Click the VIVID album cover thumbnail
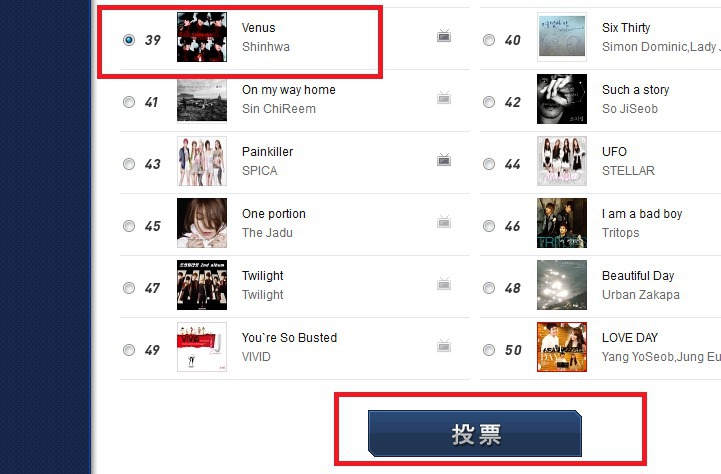The height and width of the screenshot is (474, 721). [x=202, y=347]
